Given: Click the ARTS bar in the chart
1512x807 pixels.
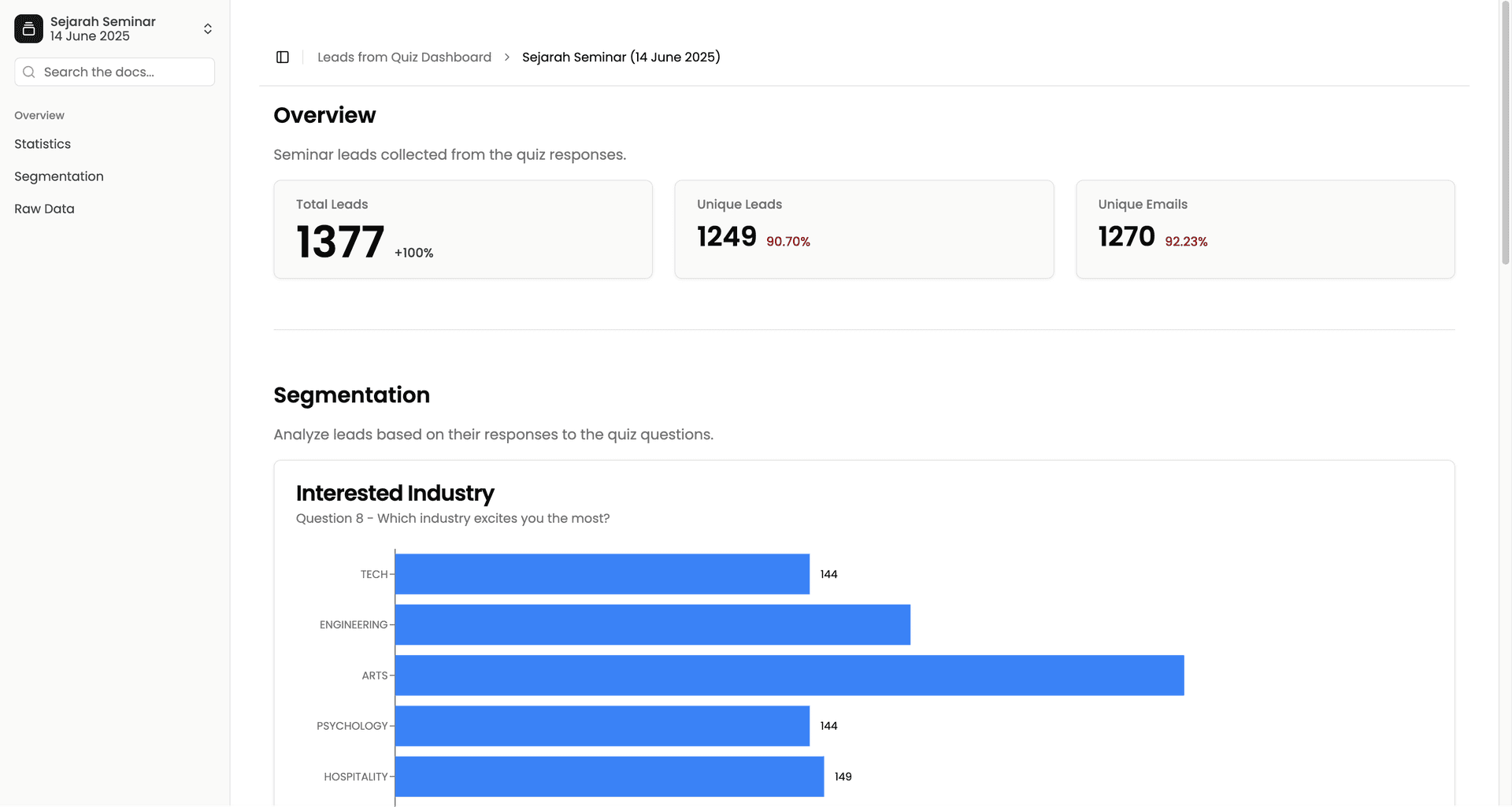Looking at the screenshot, I should [x=787, y=675].
